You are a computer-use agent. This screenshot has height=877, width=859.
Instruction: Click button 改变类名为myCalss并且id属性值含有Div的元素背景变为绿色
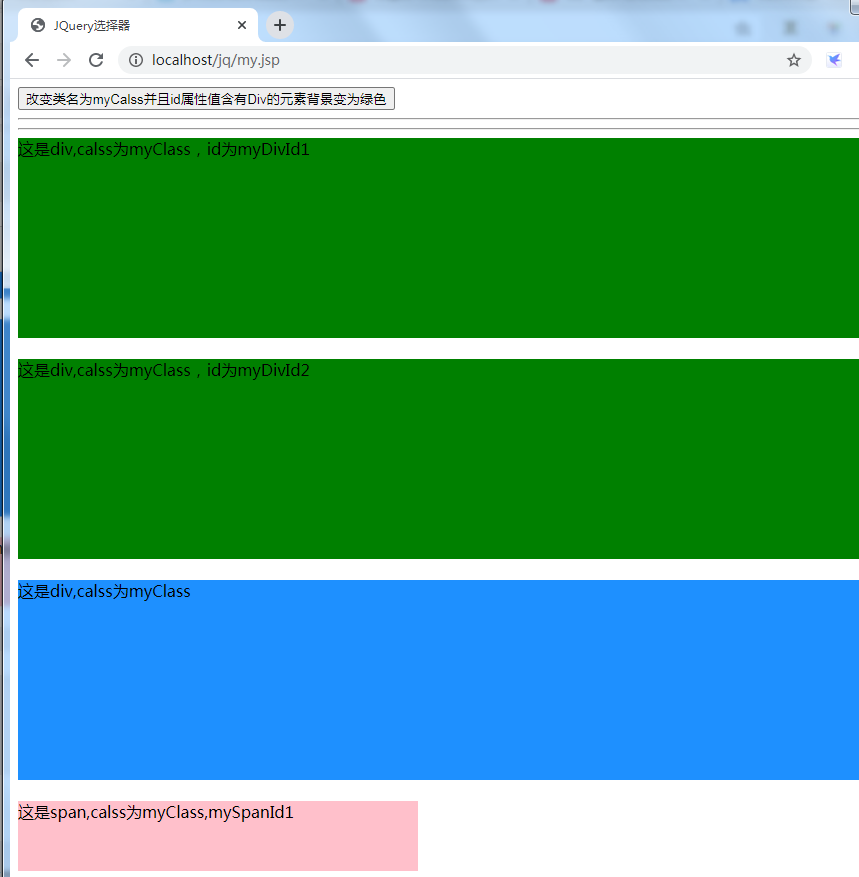206,99
